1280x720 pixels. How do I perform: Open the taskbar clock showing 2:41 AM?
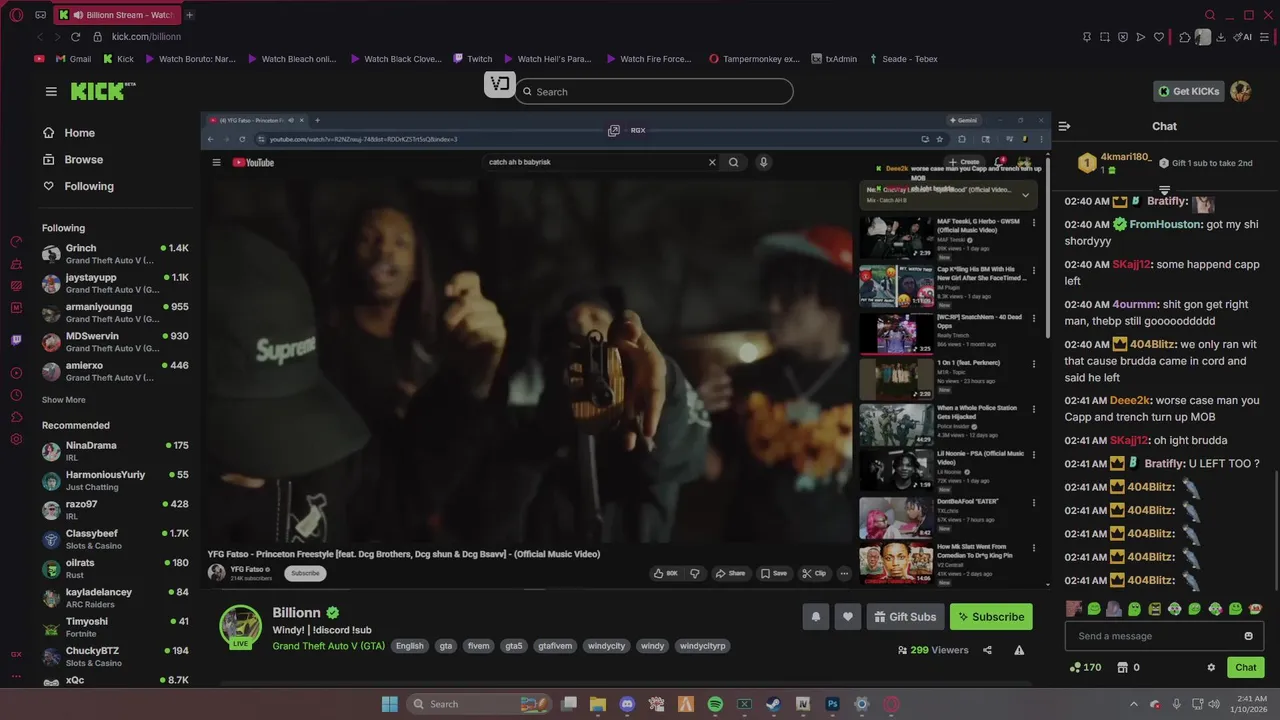point(1251,704)
